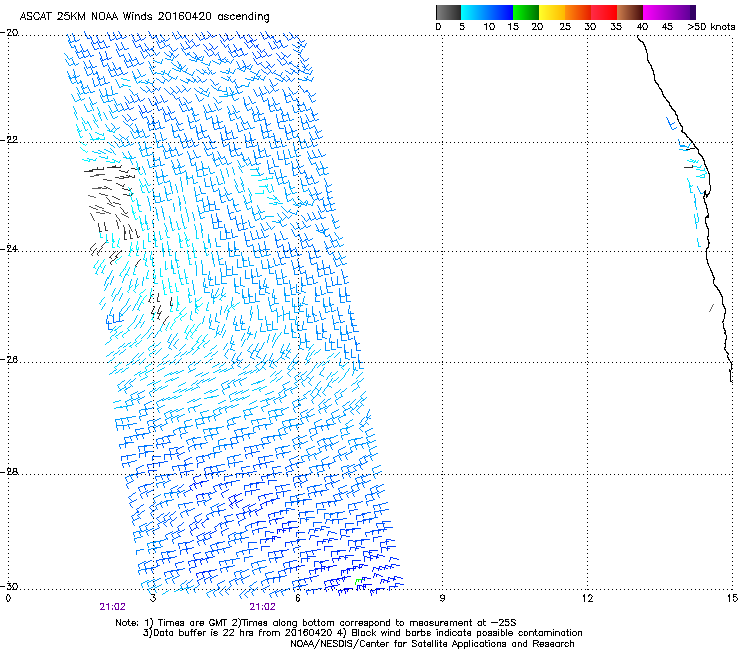
Task: Click the gray 0-5 knots color band
Action: tap(448, 12)
